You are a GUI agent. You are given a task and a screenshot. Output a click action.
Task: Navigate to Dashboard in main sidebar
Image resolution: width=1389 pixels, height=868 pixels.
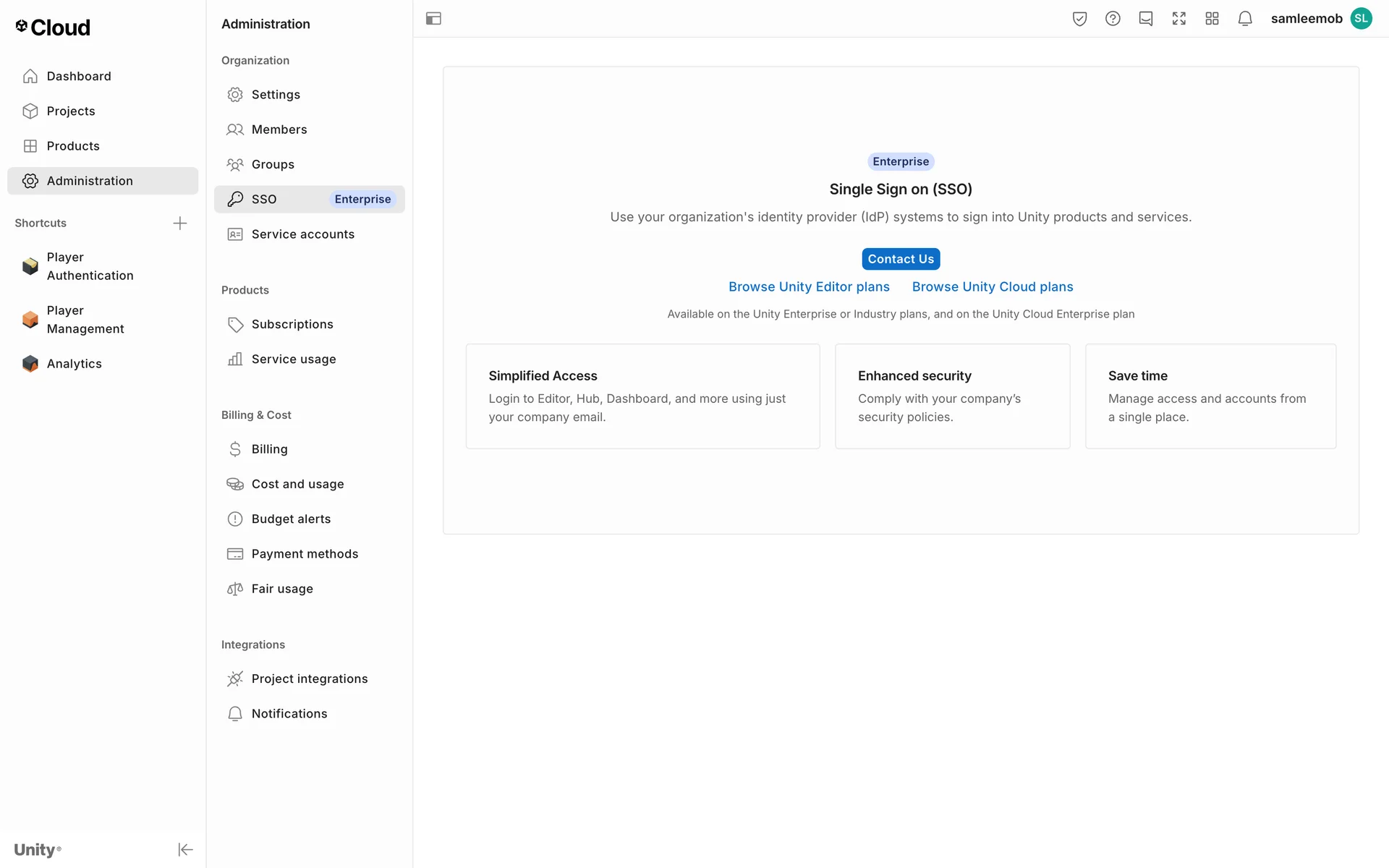(79, 76)
